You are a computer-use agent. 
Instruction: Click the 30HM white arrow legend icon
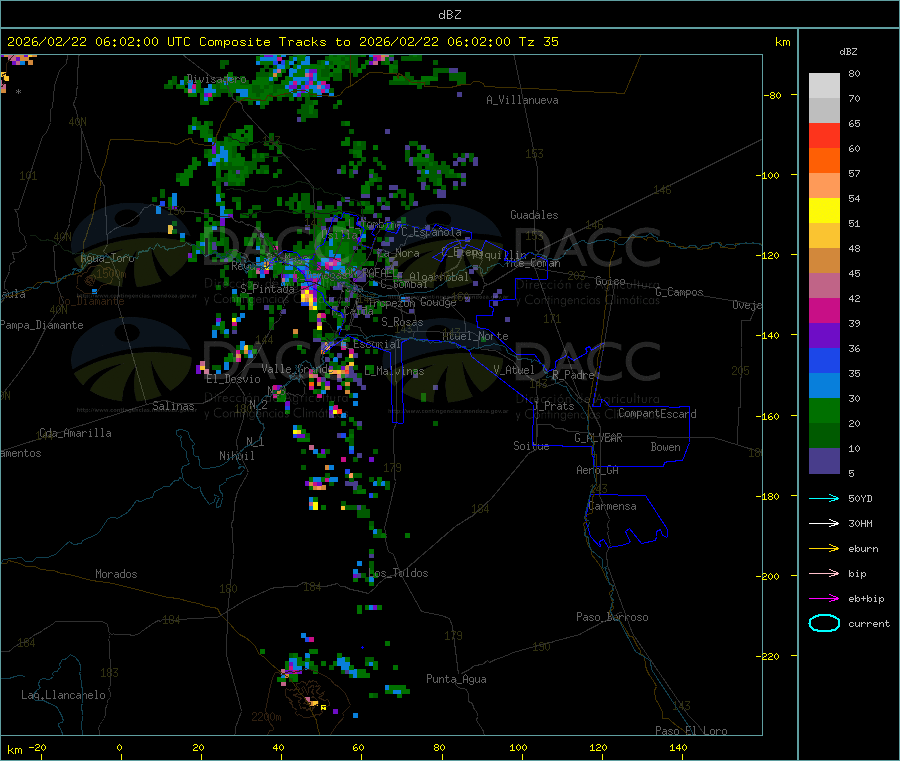click(824, 523)
